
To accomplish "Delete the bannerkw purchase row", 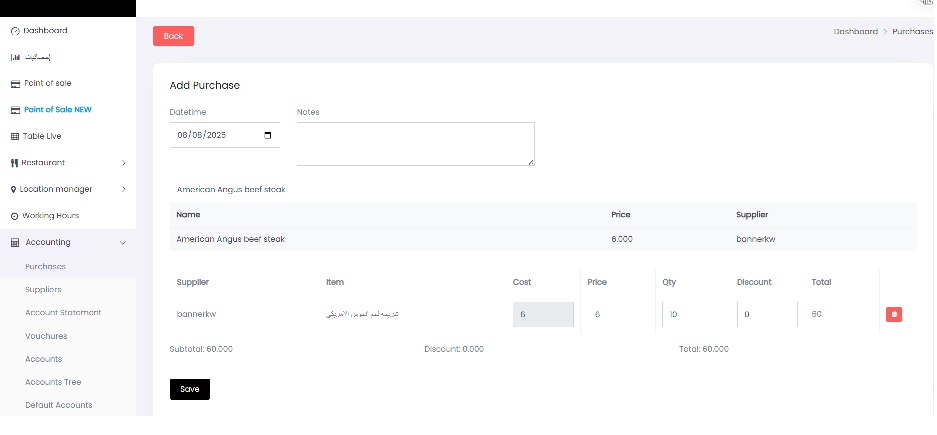I will coord(893,314).
